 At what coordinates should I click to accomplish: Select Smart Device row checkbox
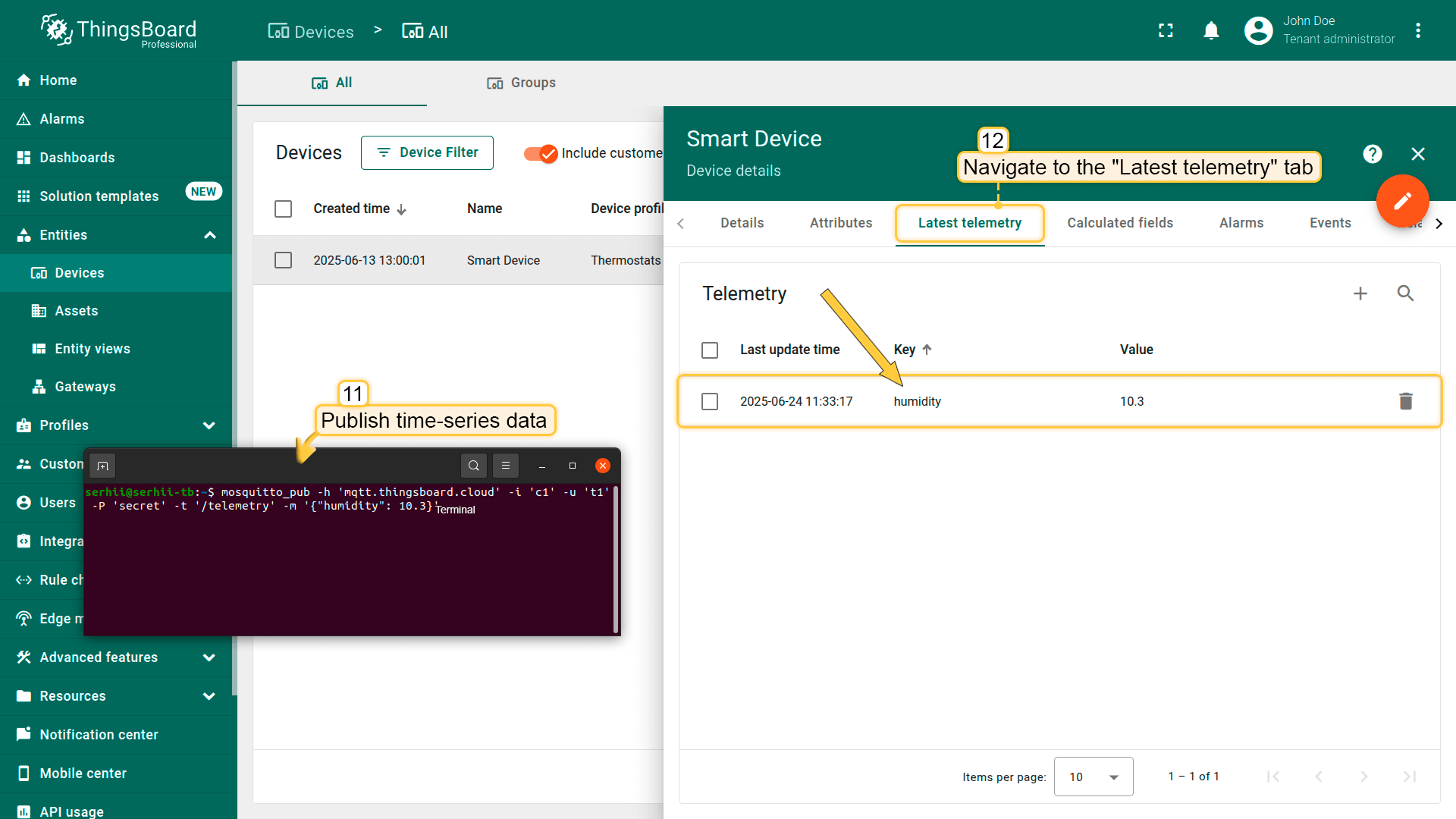coord(283,260)
